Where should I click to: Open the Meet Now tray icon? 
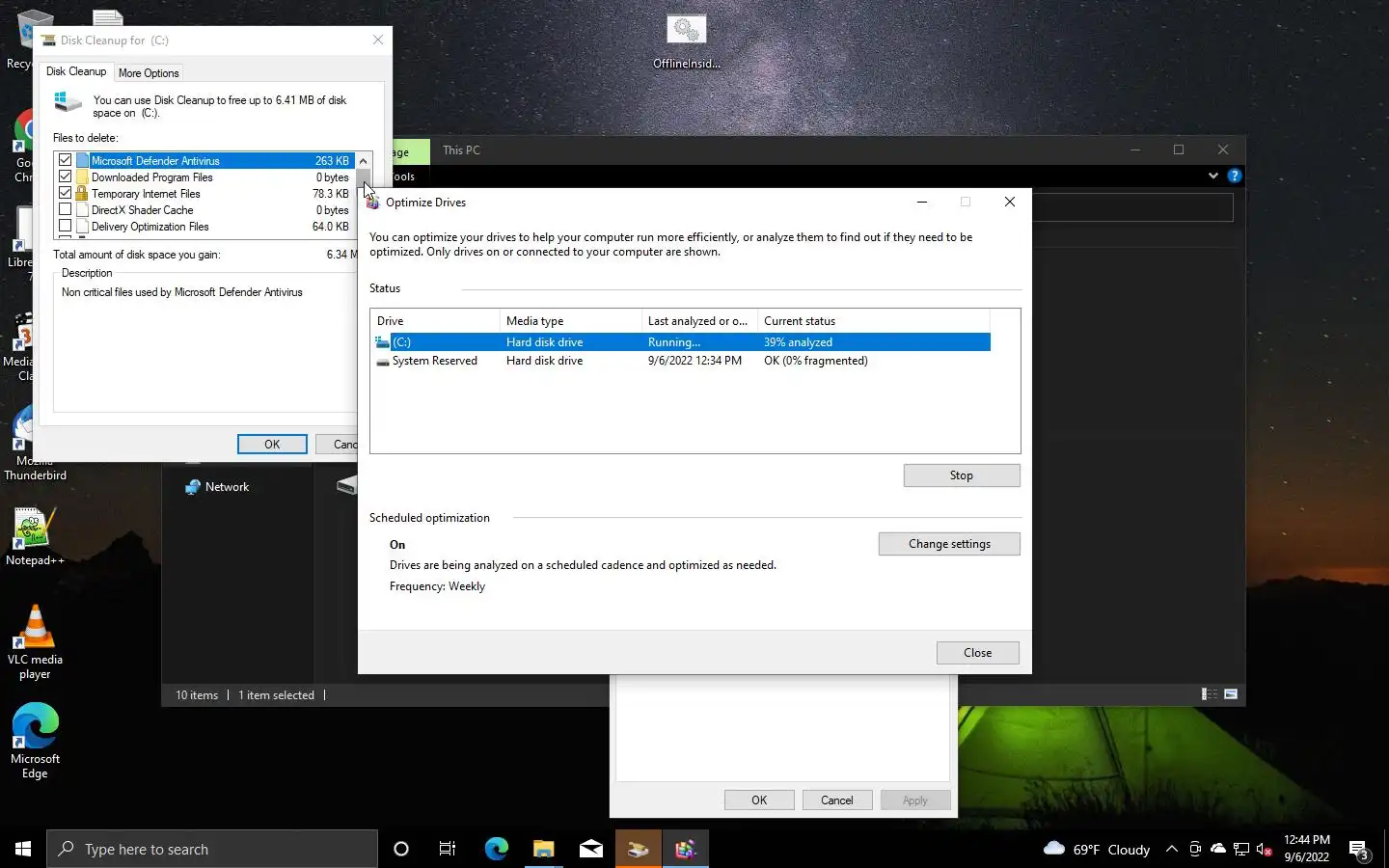click(x=1194, y=849)
